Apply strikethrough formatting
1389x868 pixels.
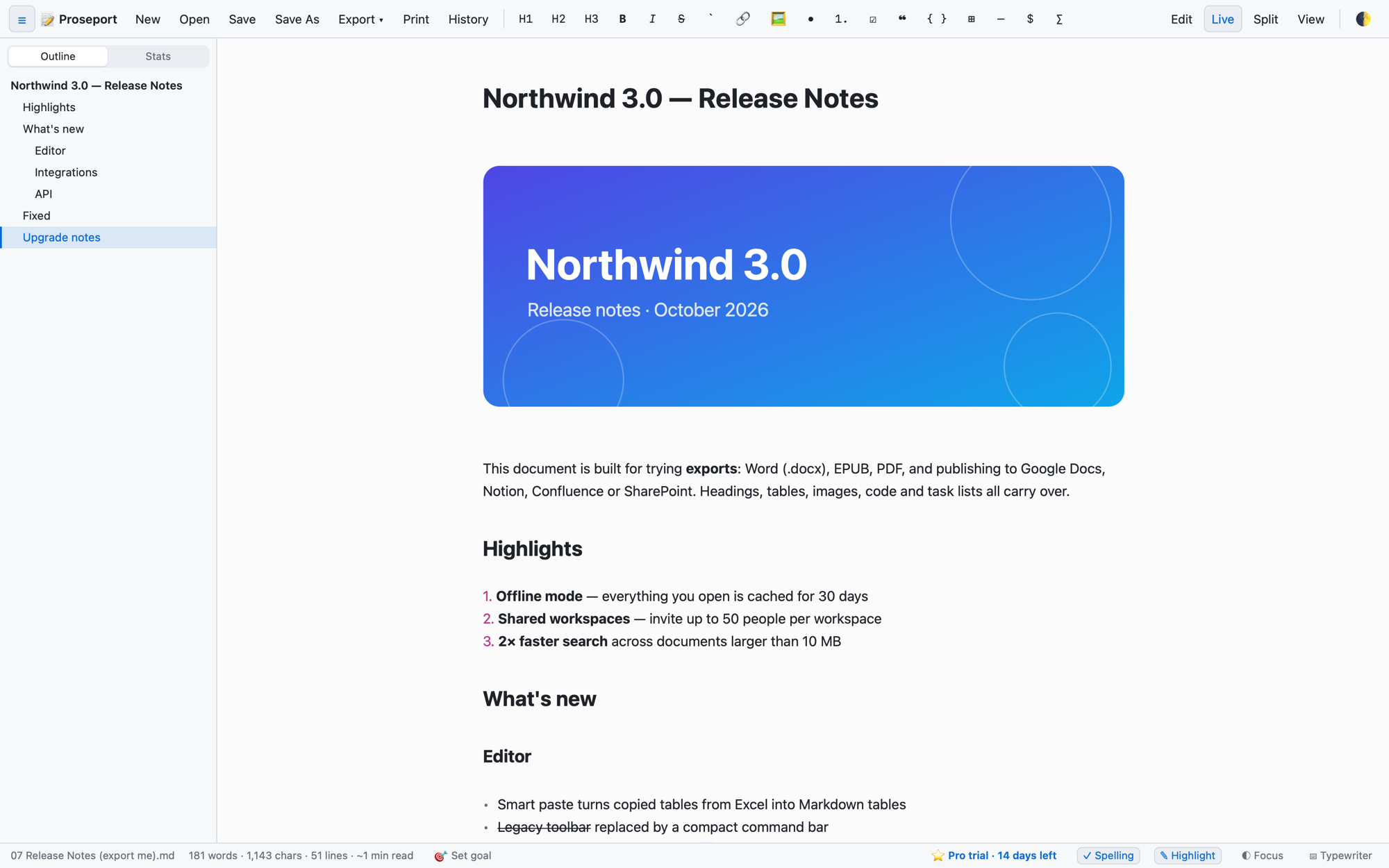[x=681, y=19]
